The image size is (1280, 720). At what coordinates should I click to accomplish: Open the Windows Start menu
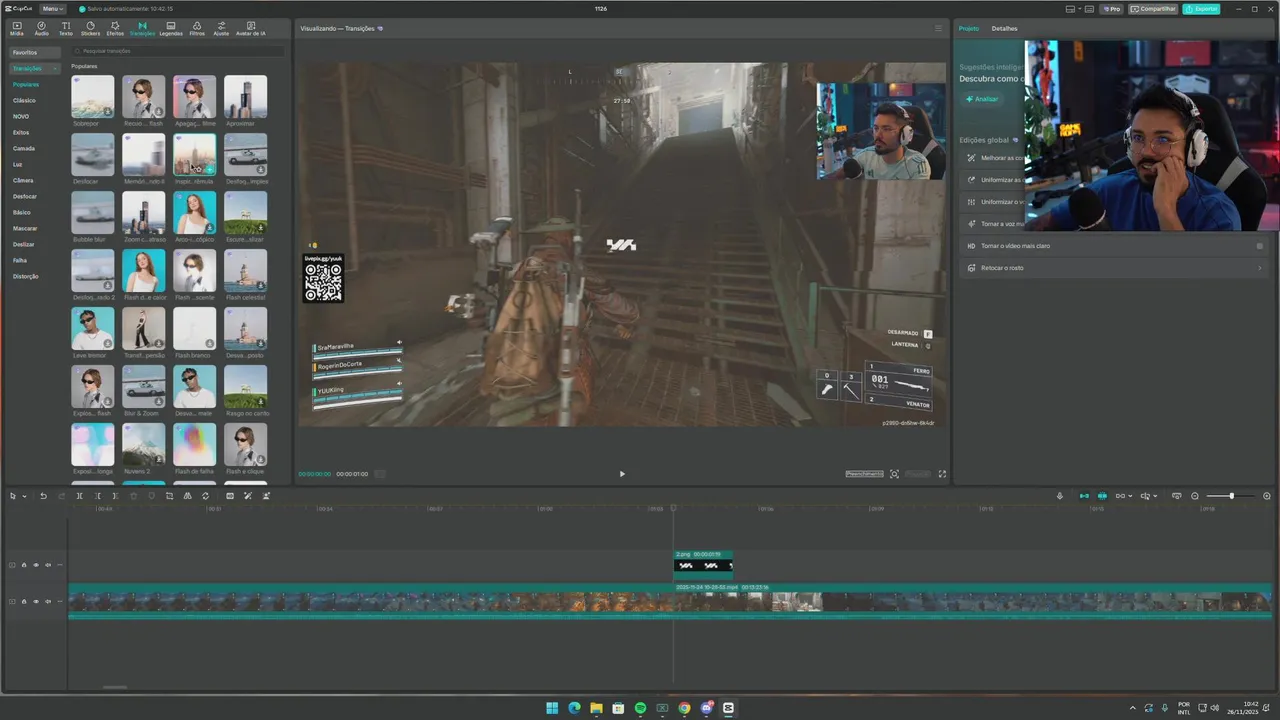pyautogui.click(x=552, y=708)
